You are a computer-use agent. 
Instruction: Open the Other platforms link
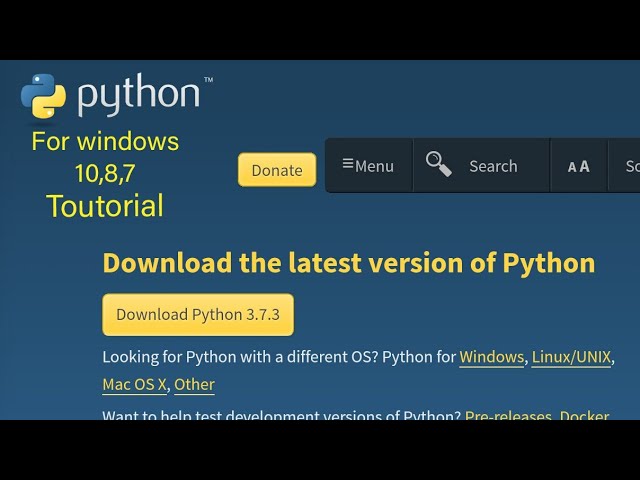pos(194,384)
